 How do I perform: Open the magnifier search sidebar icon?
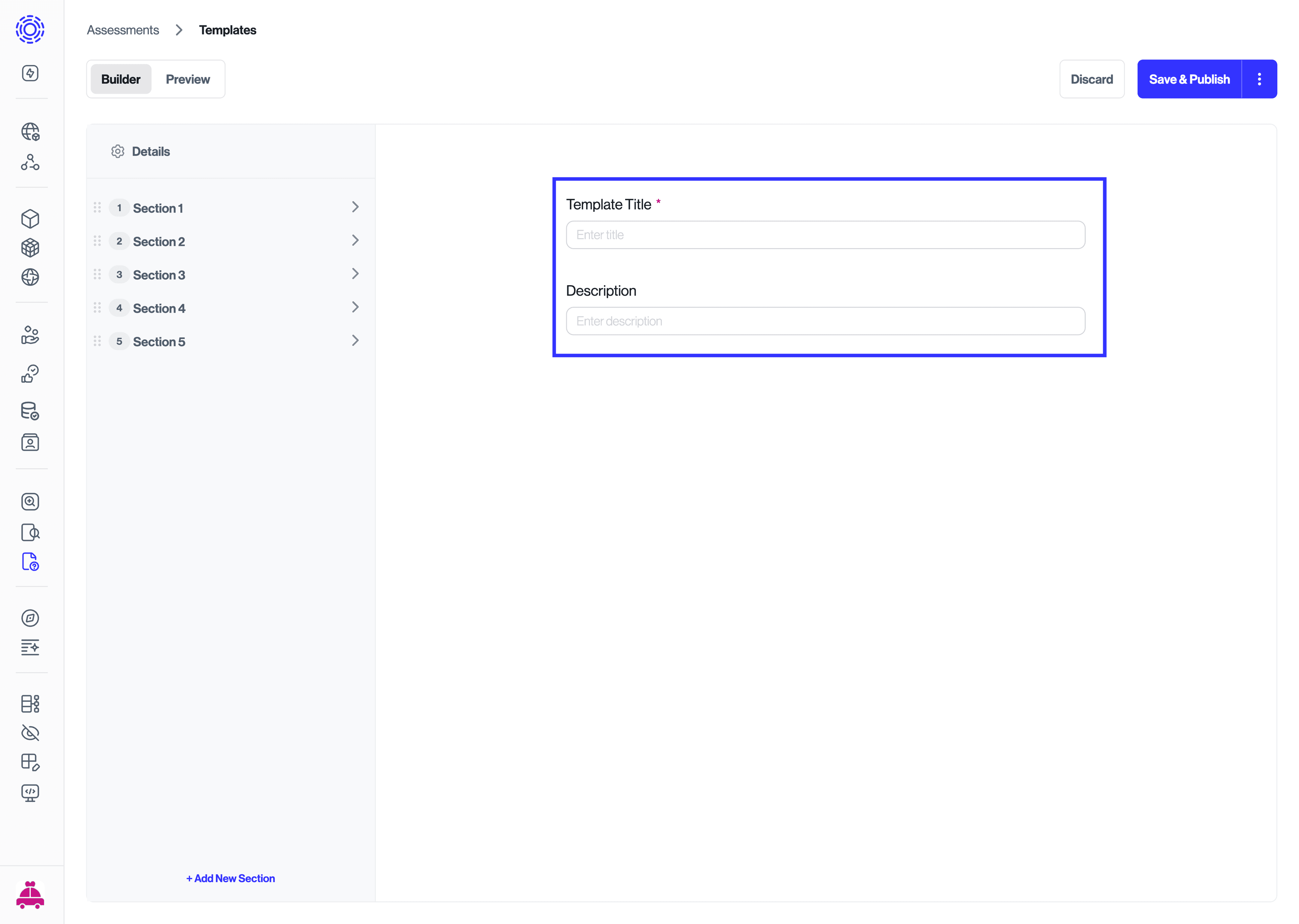tap(30, 501)
